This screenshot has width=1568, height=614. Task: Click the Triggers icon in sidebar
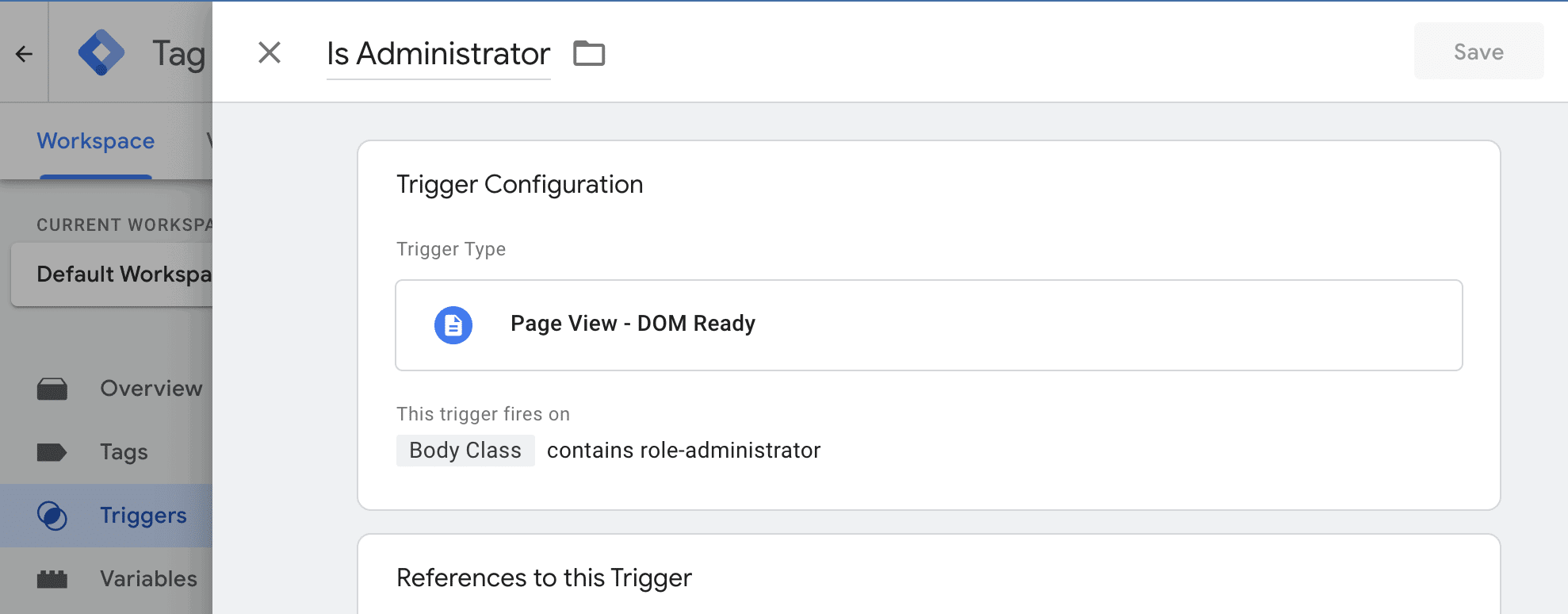pos(52,516)
